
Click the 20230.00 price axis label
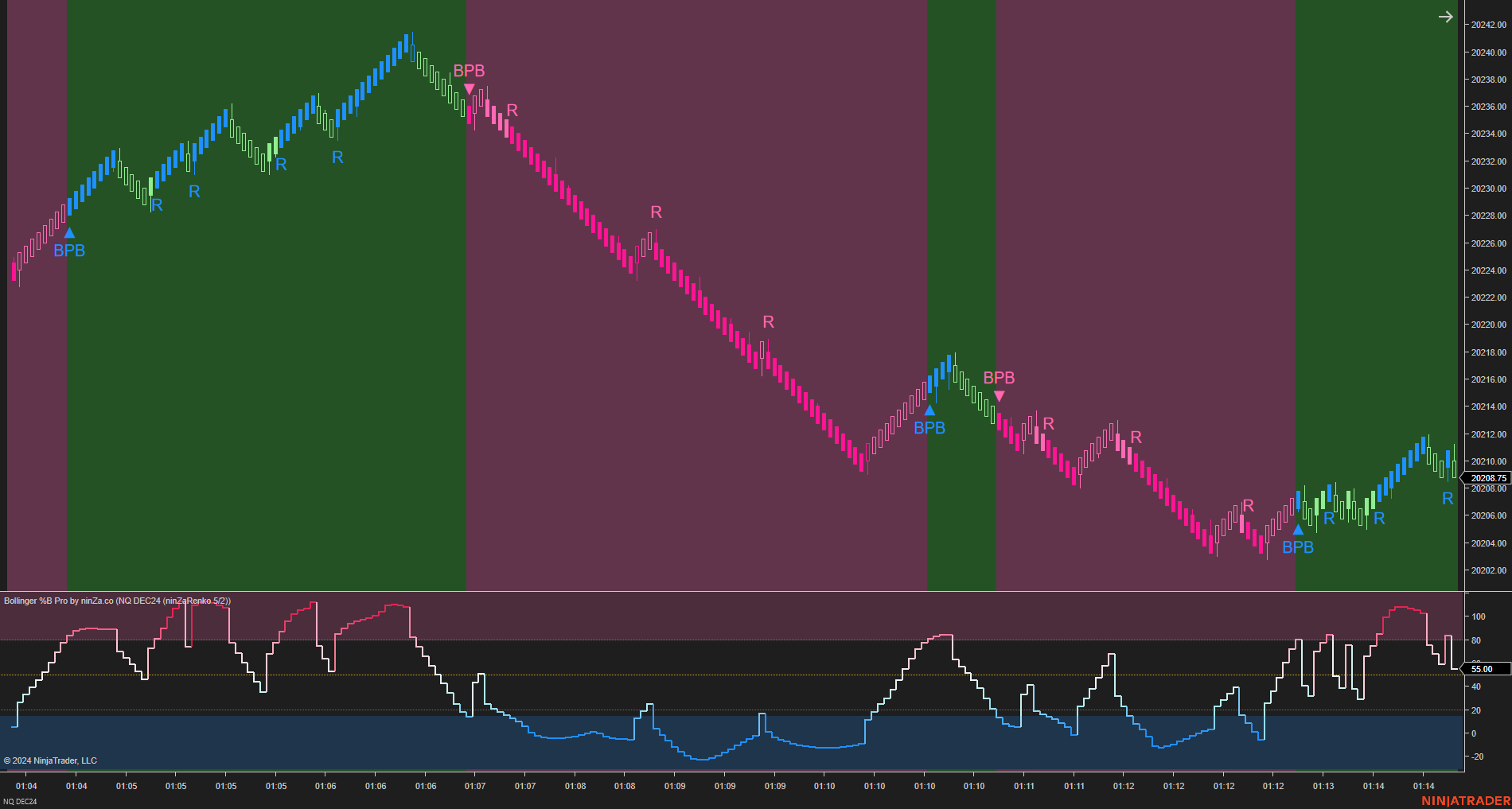click(1488, 189)
